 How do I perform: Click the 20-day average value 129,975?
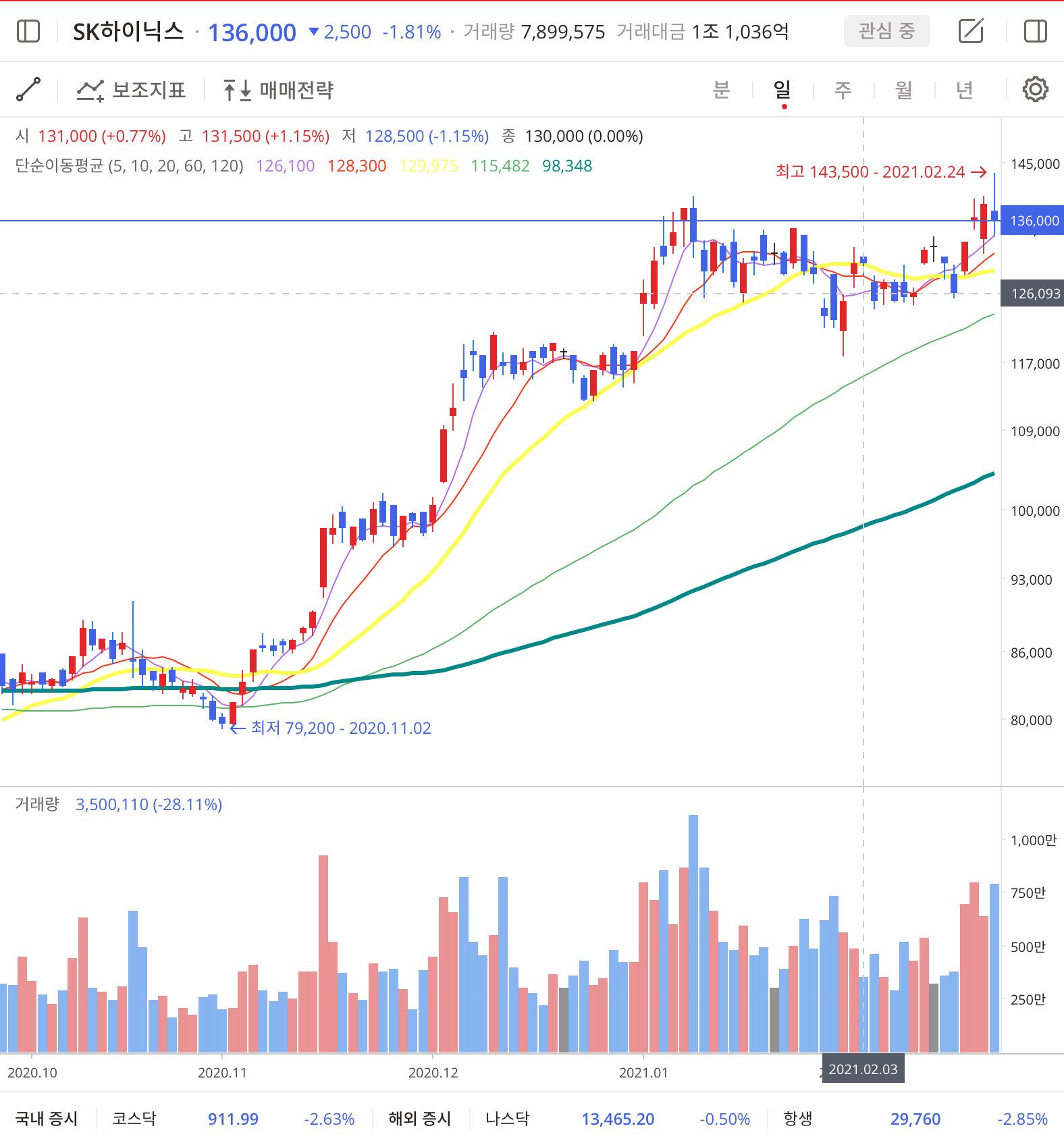coord(429,166)
